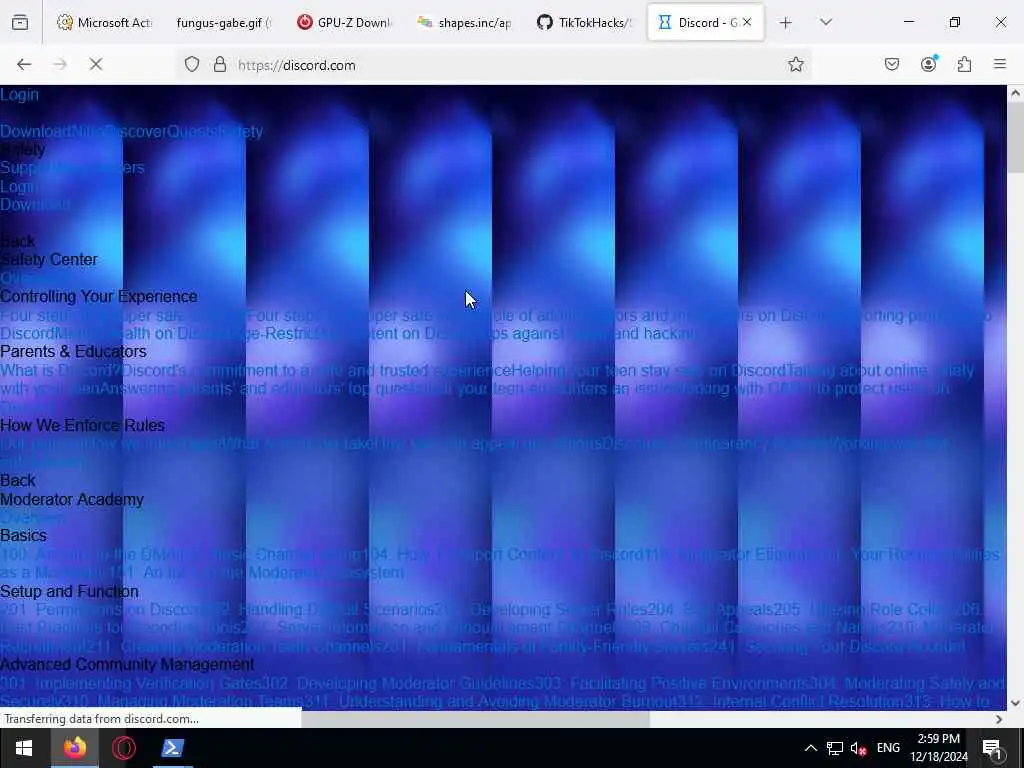This screenshot has width=1024, height=768.
Task: Click Parents & Educators heading
Action: [73, 351]
